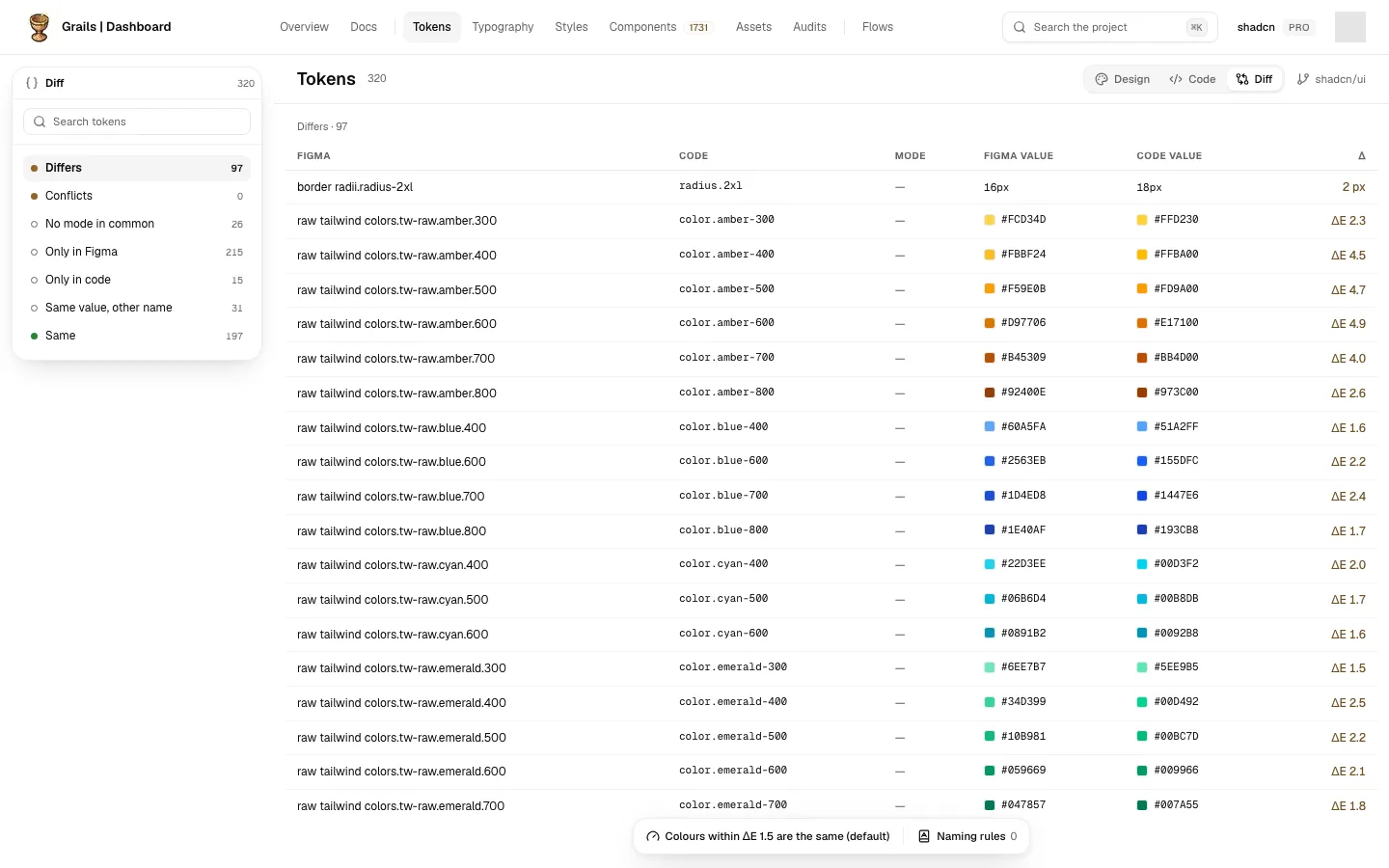Open the Overview tab

coord(304,27)
